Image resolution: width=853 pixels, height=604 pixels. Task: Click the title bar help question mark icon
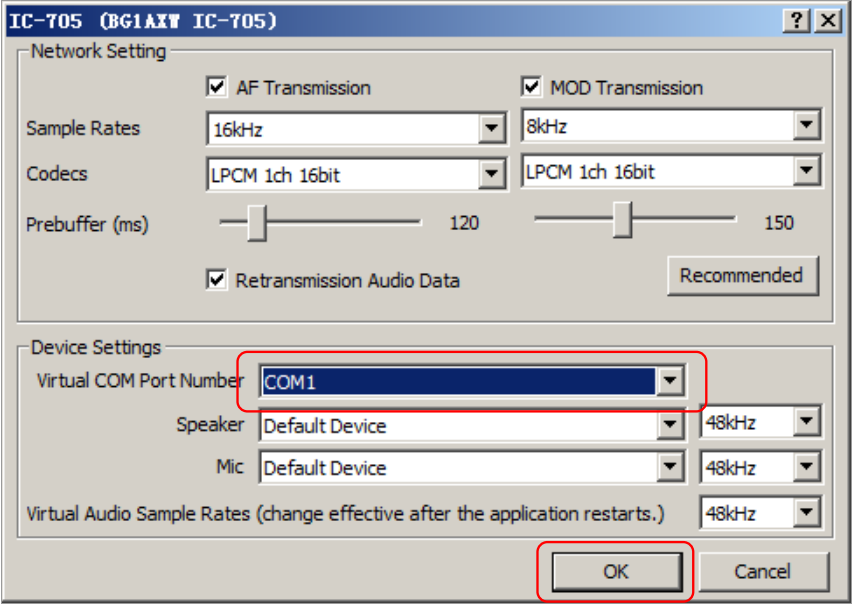tap(797, 21)
